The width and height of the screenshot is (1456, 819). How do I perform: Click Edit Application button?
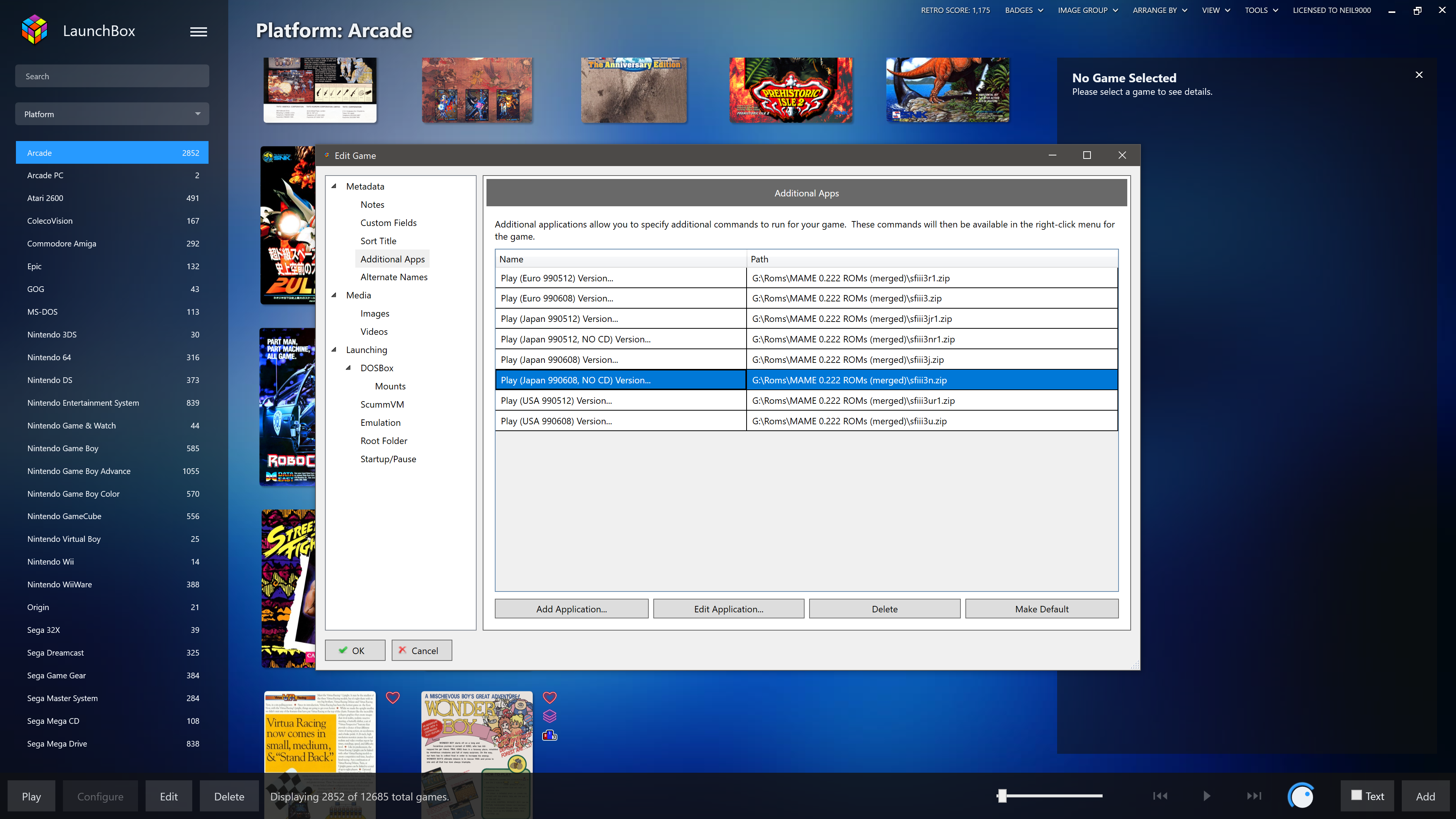point(728,609)
